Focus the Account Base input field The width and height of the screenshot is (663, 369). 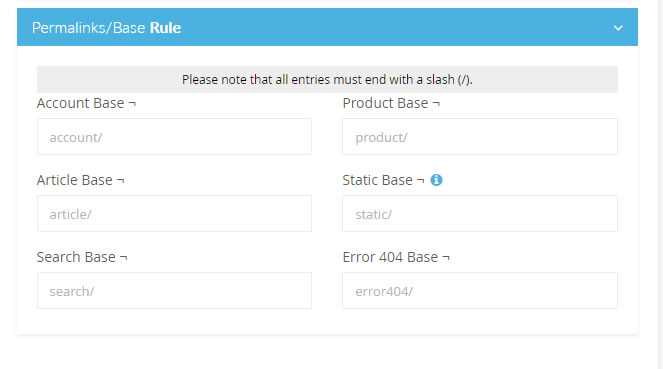point(174,137)
